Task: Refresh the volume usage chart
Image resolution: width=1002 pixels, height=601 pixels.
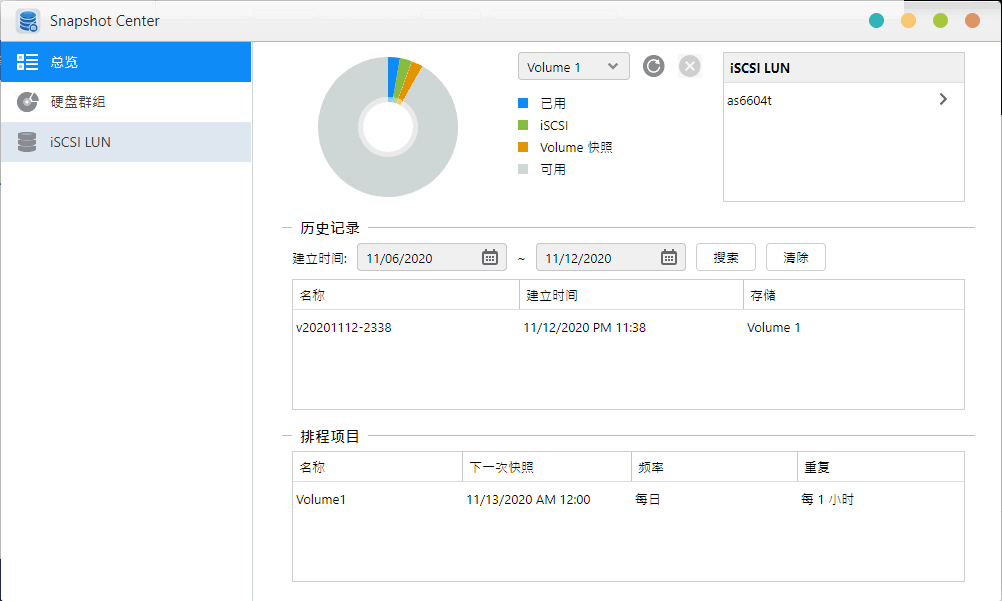Action: [x=656, y=66]
